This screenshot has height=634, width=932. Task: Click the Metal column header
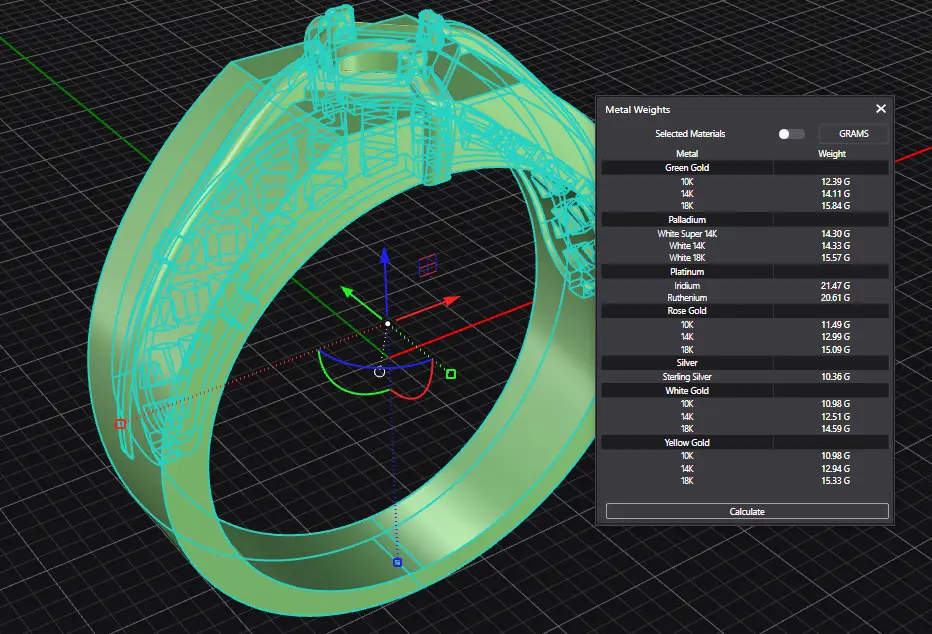687,154
